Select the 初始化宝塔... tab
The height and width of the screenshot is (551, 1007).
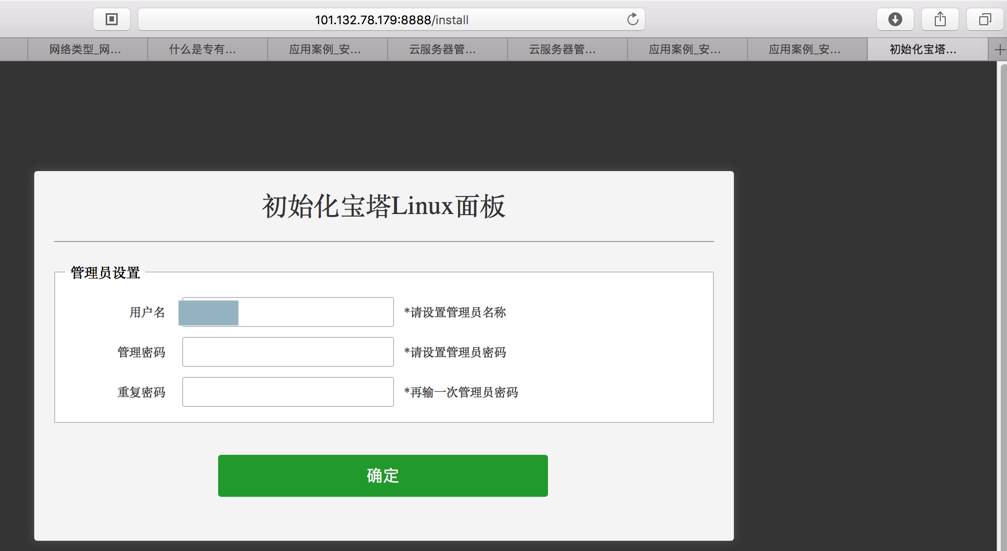pyautogui.click(x=927, y=49)
